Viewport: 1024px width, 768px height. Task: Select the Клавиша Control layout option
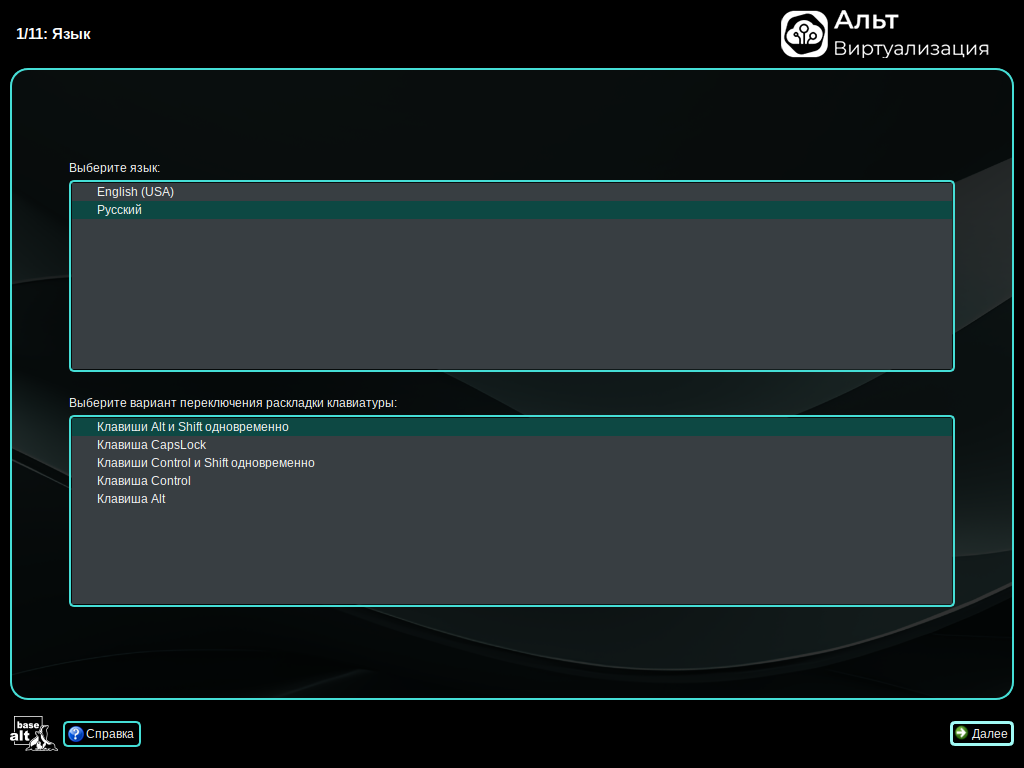point(143,481)
